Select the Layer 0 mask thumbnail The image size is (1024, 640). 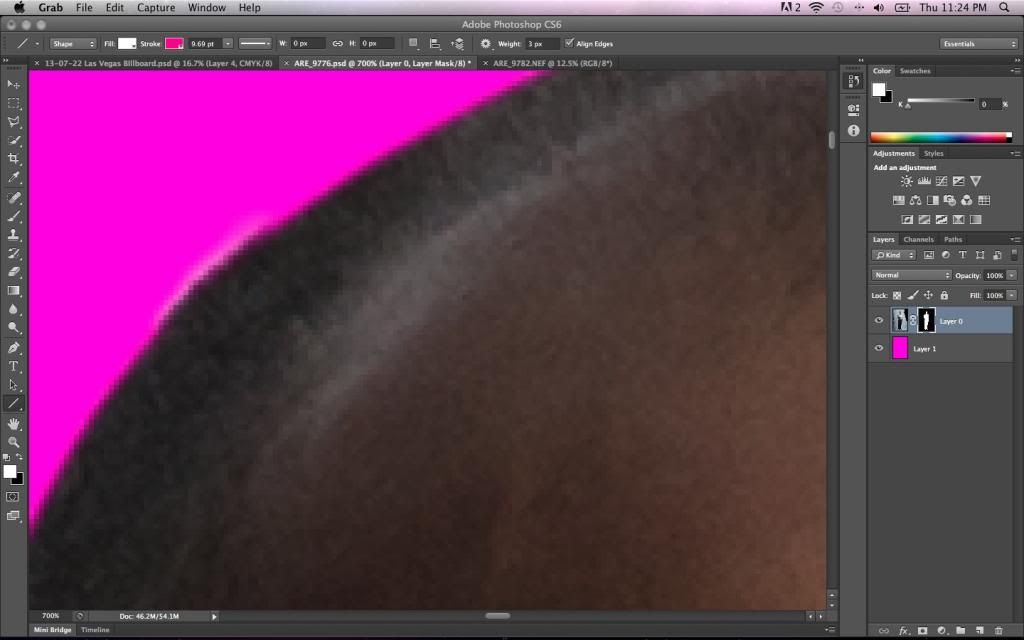(926, 321)
